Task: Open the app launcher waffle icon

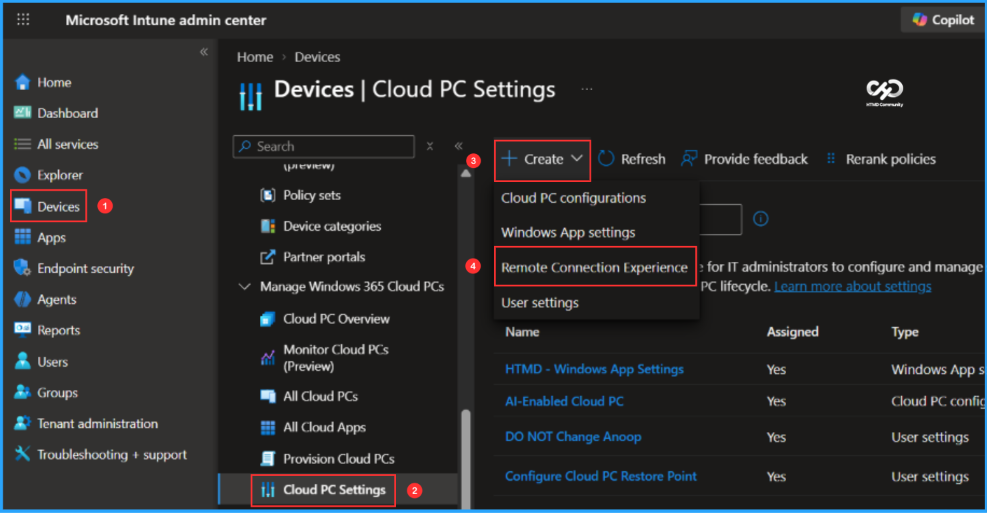Action: [x=23, y=20]
